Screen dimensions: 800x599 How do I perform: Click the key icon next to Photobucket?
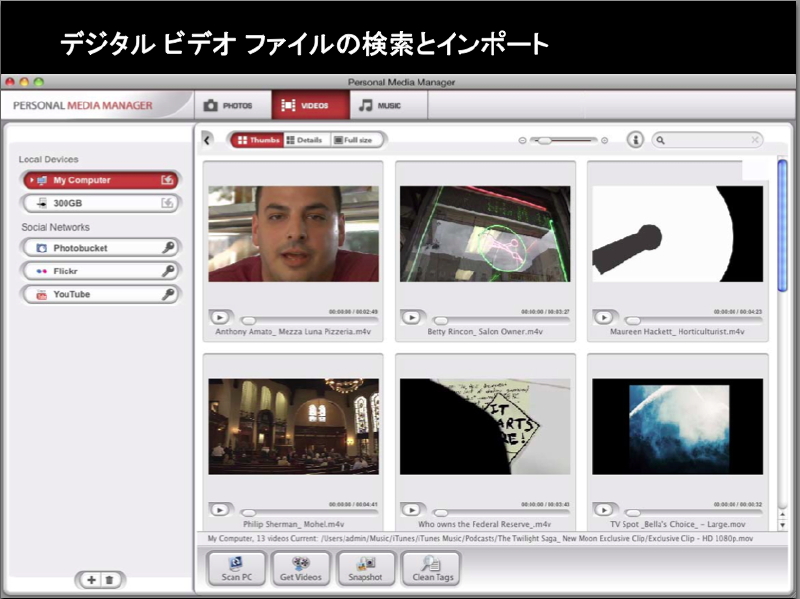pos(169,247)
